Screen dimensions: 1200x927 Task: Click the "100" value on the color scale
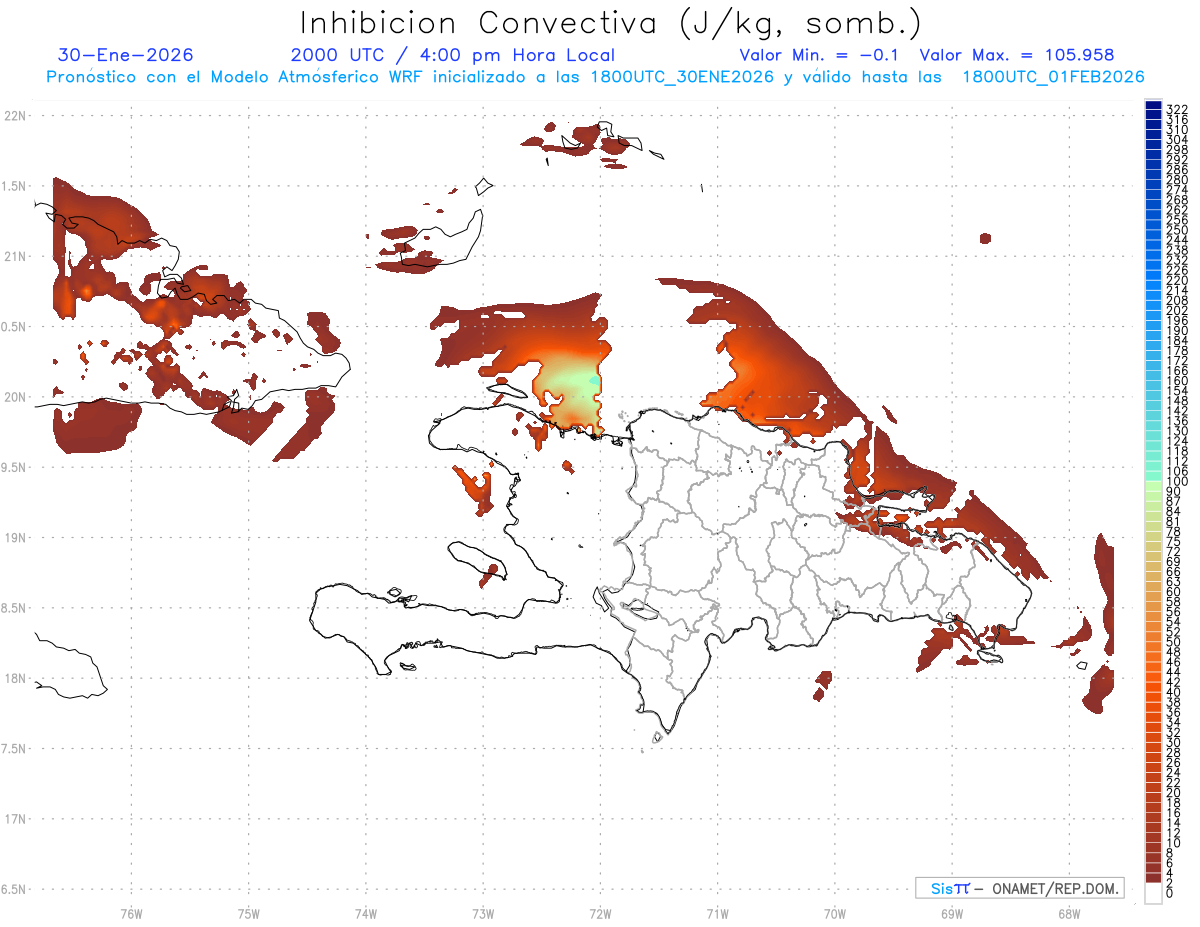click(1177, 482)
